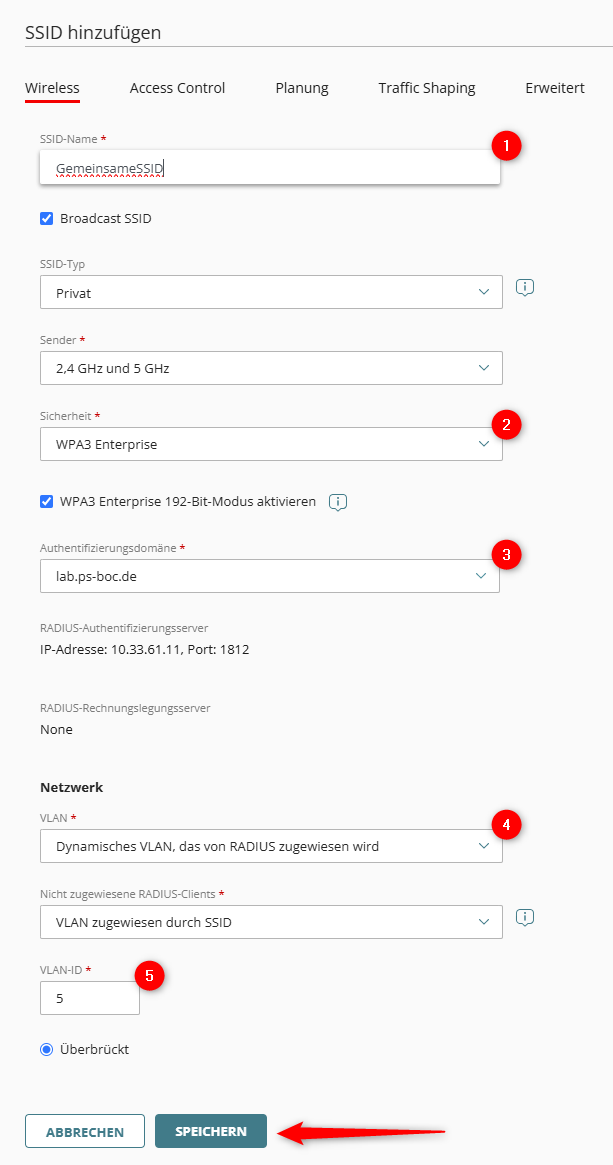The height and width of the screenshot is (1165, 613).
Task: Expand the Authentifizierungsdomäne dropdown lab.ps-boc.de
Action: (x=270, y=576)
